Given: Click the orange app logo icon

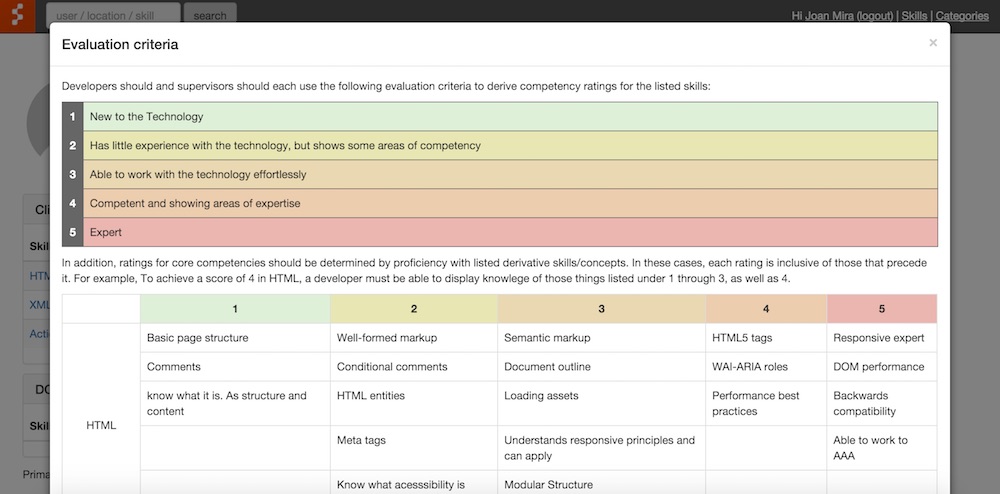Looking at the screenshot, I should (x=17, y=16).
